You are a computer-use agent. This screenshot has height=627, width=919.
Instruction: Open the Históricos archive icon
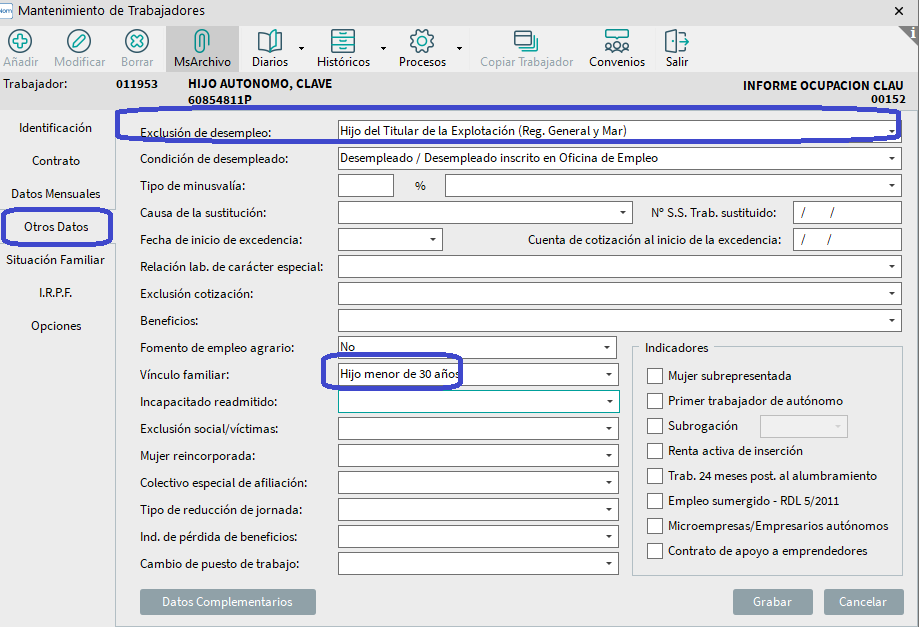pos(343,42)
